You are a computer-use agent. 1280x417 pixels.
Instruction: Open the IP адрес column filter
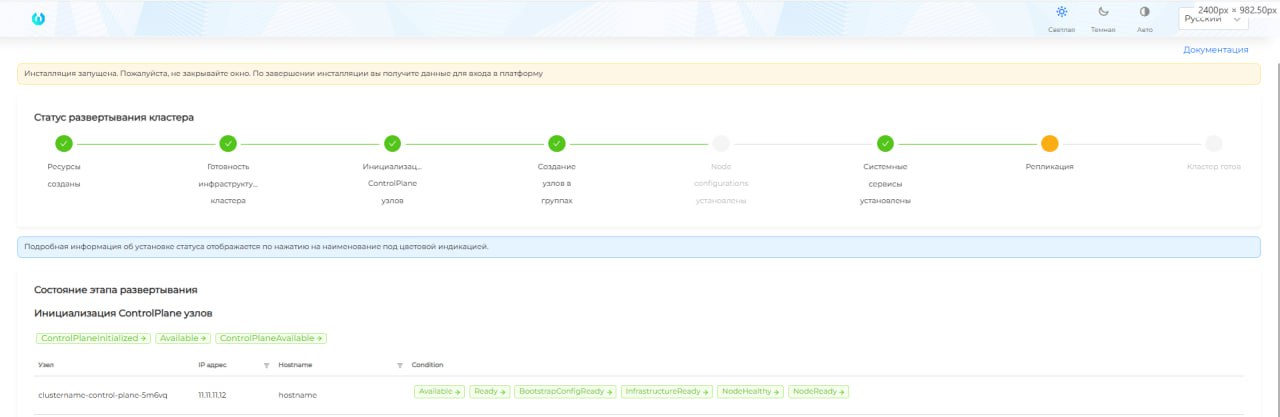tap(266, 365)
